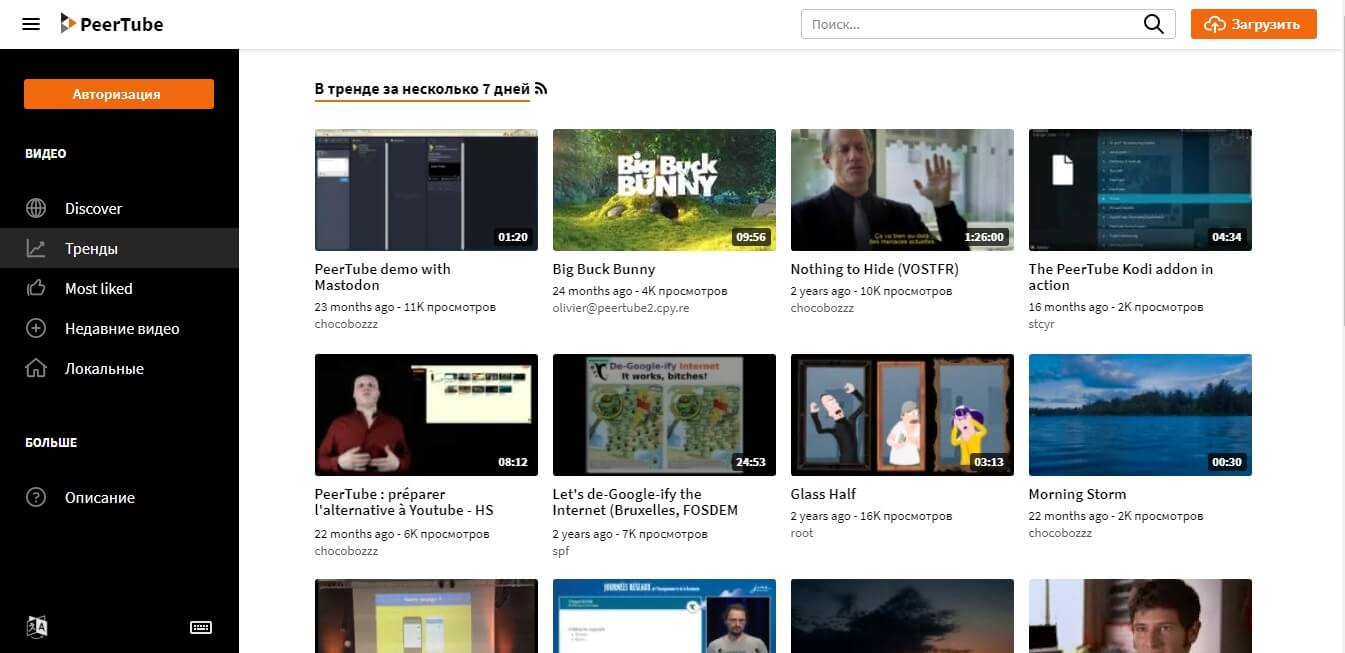Click the title PeerTube demo with Mastodon

[x=383, y=277]
